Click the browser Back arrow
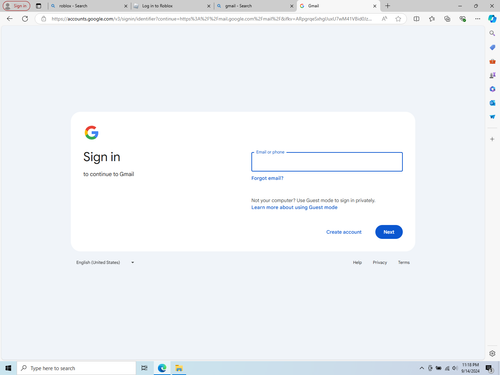The height and width of the screenshot is (375, 500). point(10,19)
